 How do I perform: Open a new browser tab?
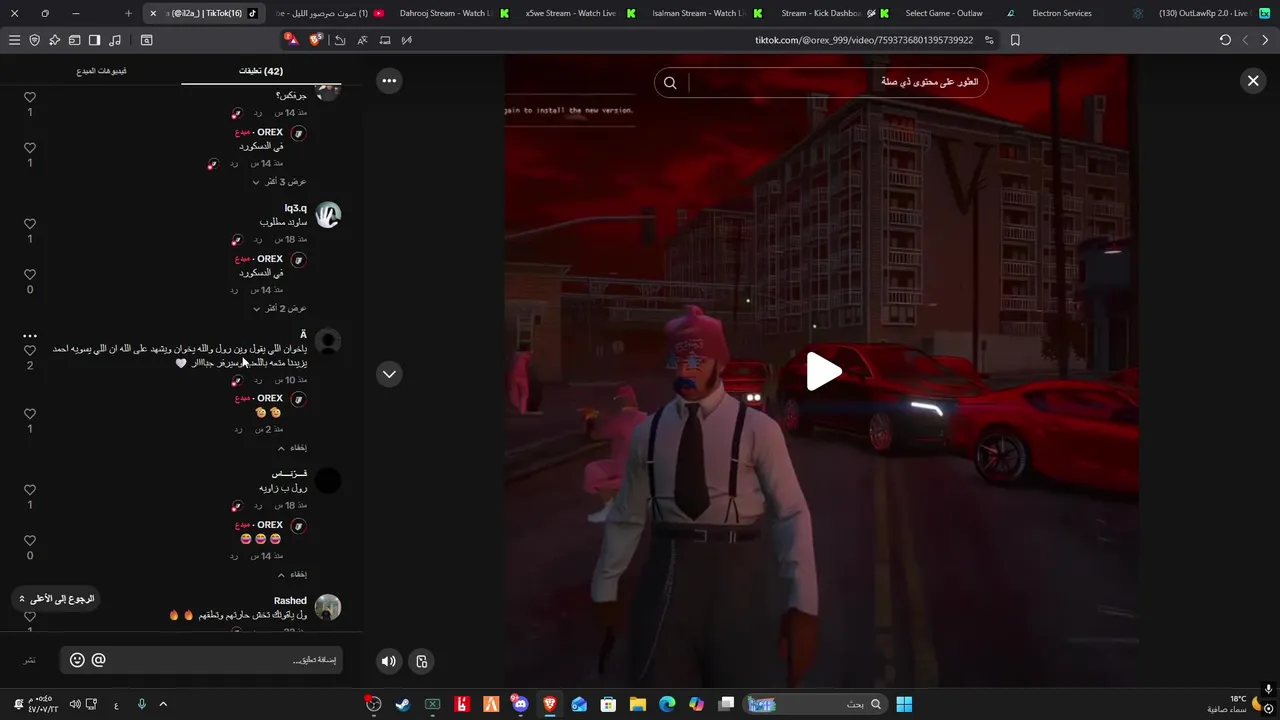point(128,13)
